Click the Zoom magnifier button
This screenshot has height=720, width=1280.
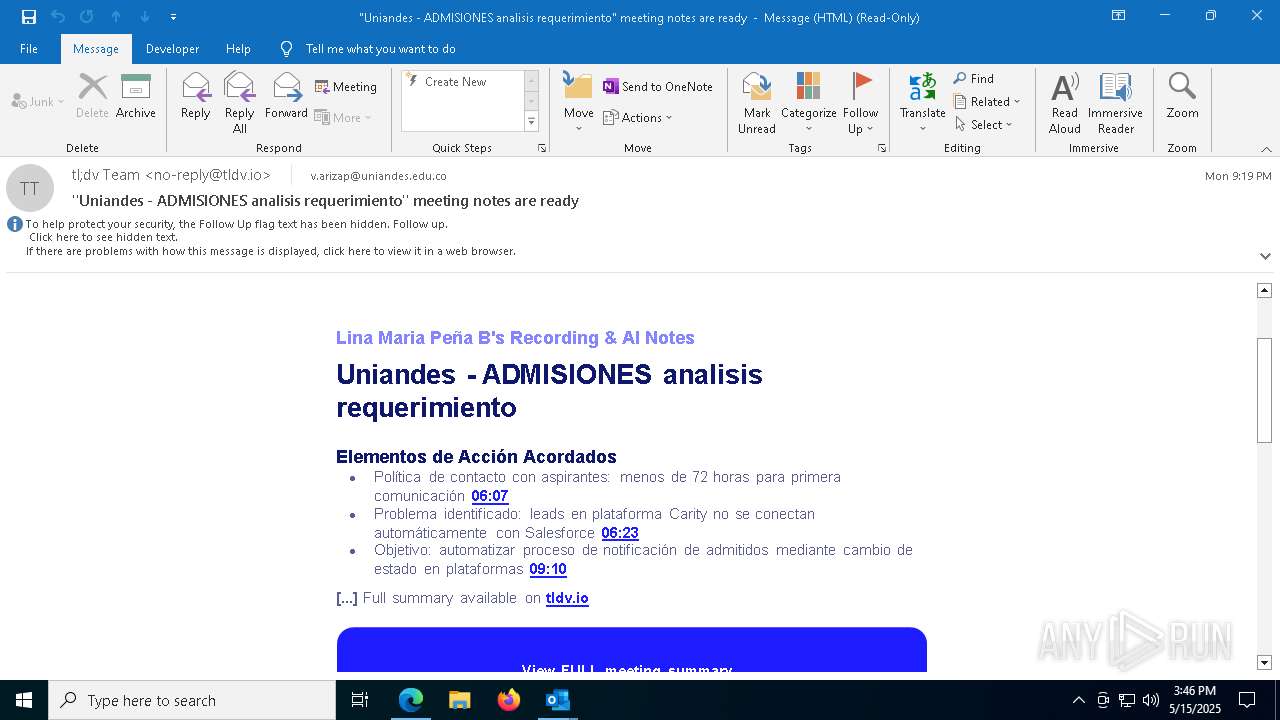click(1182, 96)
